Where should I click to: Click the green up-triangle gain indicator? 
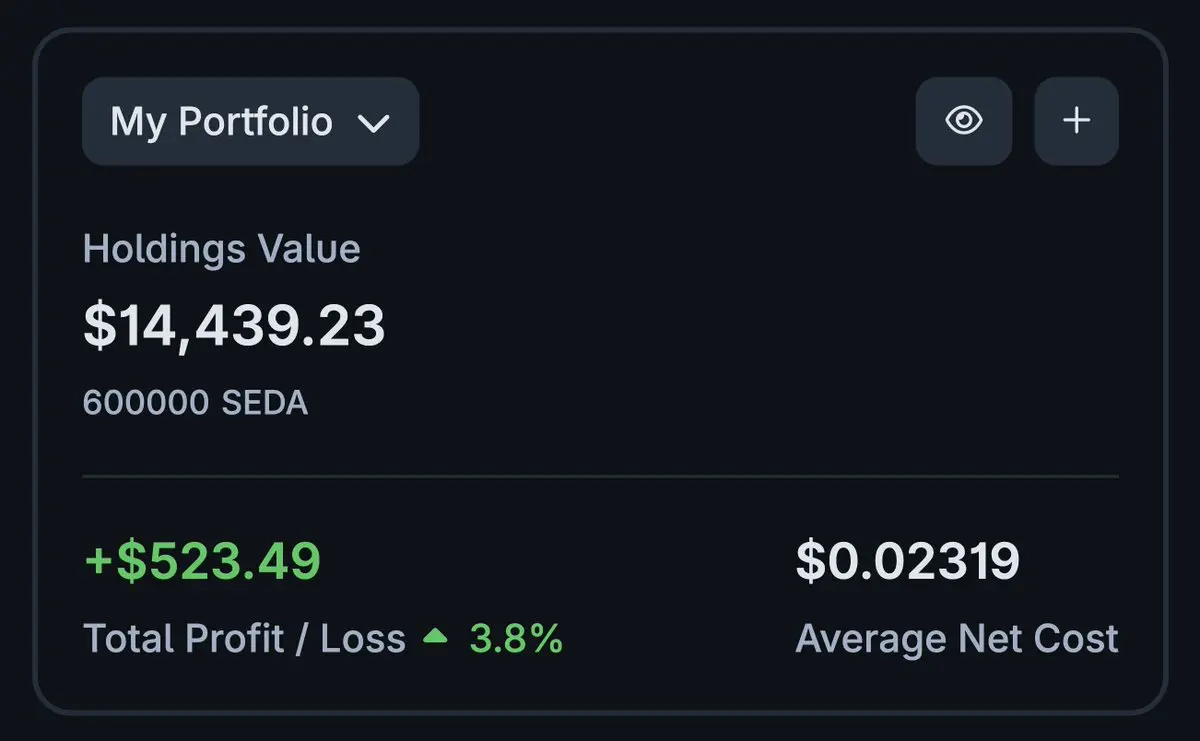click(435, 636)
